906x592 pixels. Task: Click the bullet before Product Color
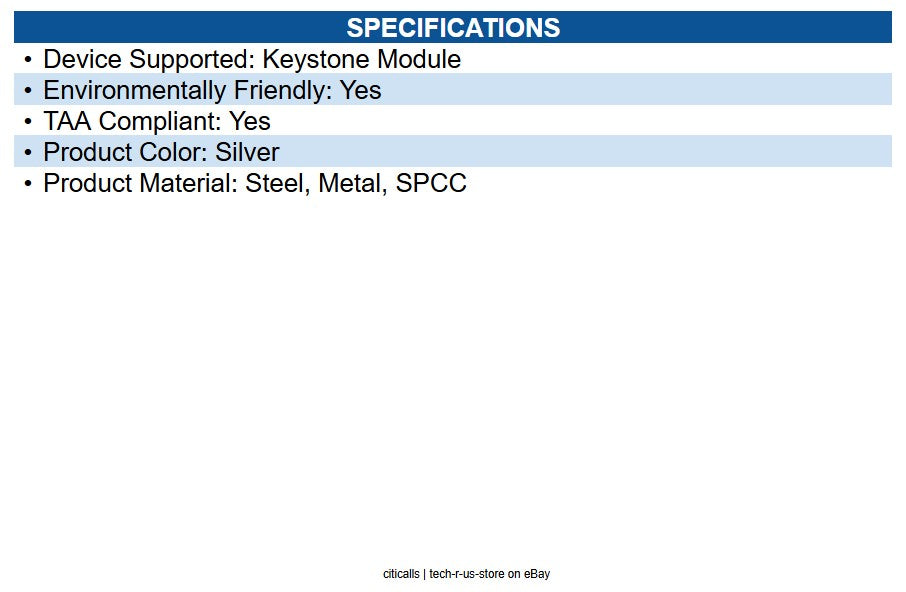pos(28,152)
